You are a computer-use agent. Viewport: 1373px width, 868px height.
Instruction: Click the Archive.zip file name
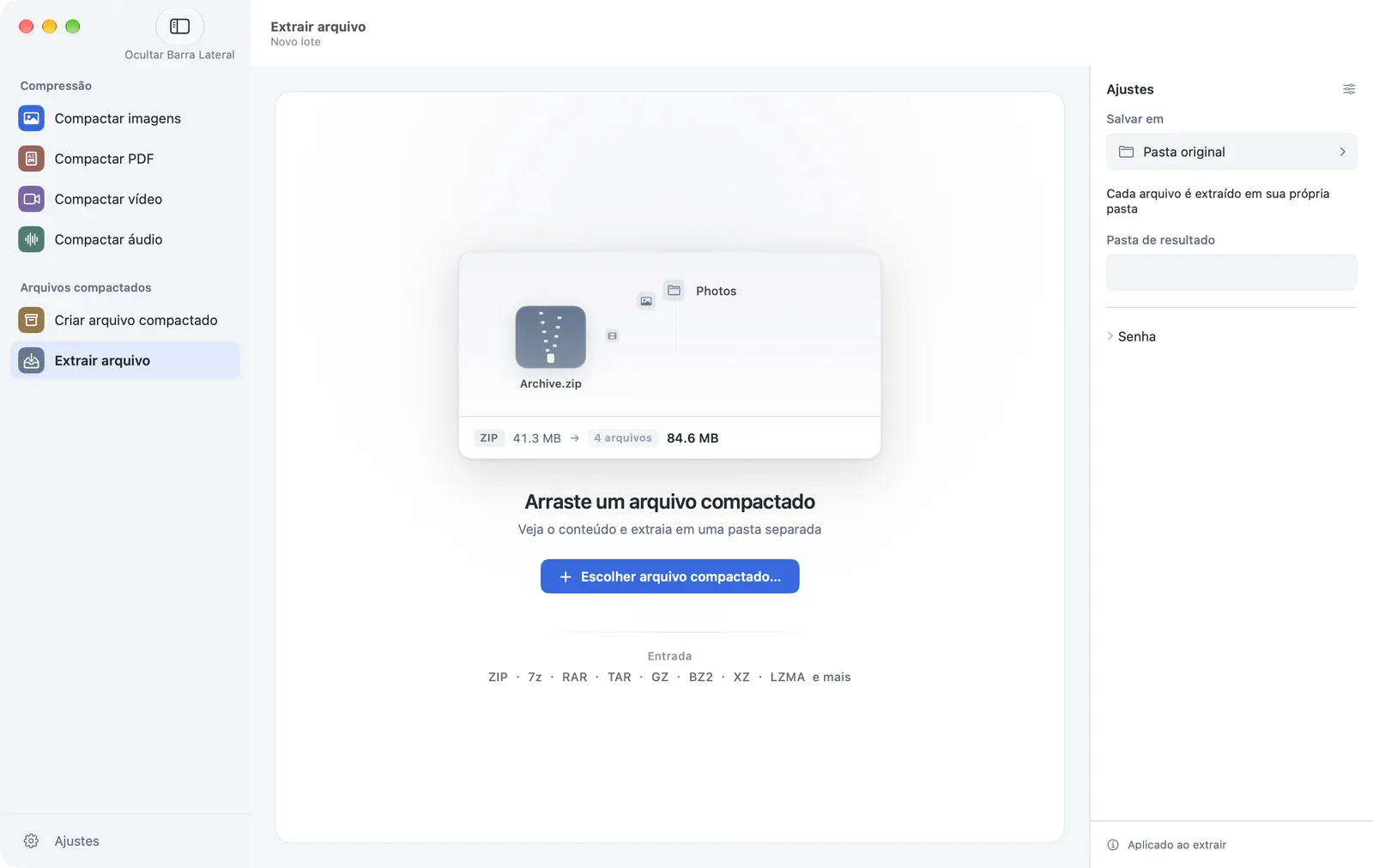[x=551, y=383]
